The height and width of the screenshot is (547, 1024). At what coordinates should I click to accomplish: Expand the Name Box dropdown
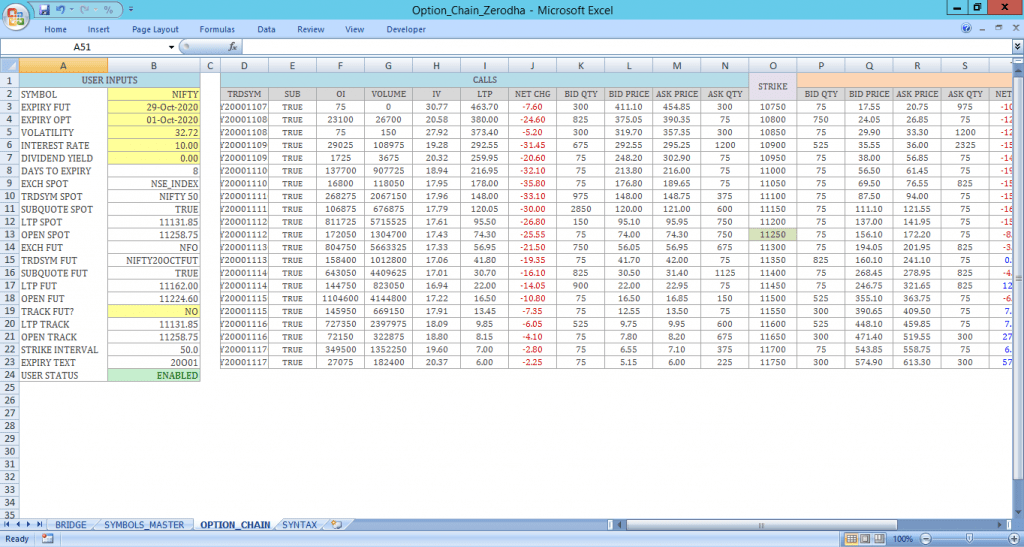[172, 47]
